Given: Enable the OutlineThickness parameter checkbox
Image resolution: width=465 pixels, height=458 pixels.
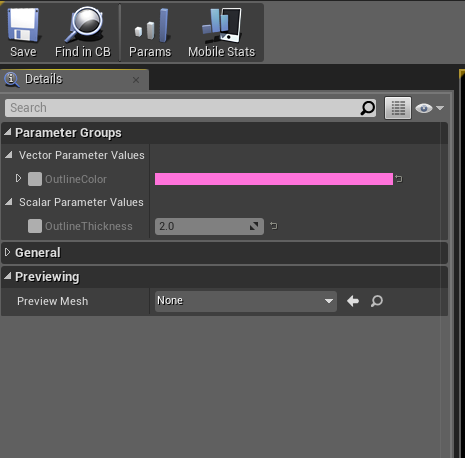Looking at the screenshot, I should 35,226.
